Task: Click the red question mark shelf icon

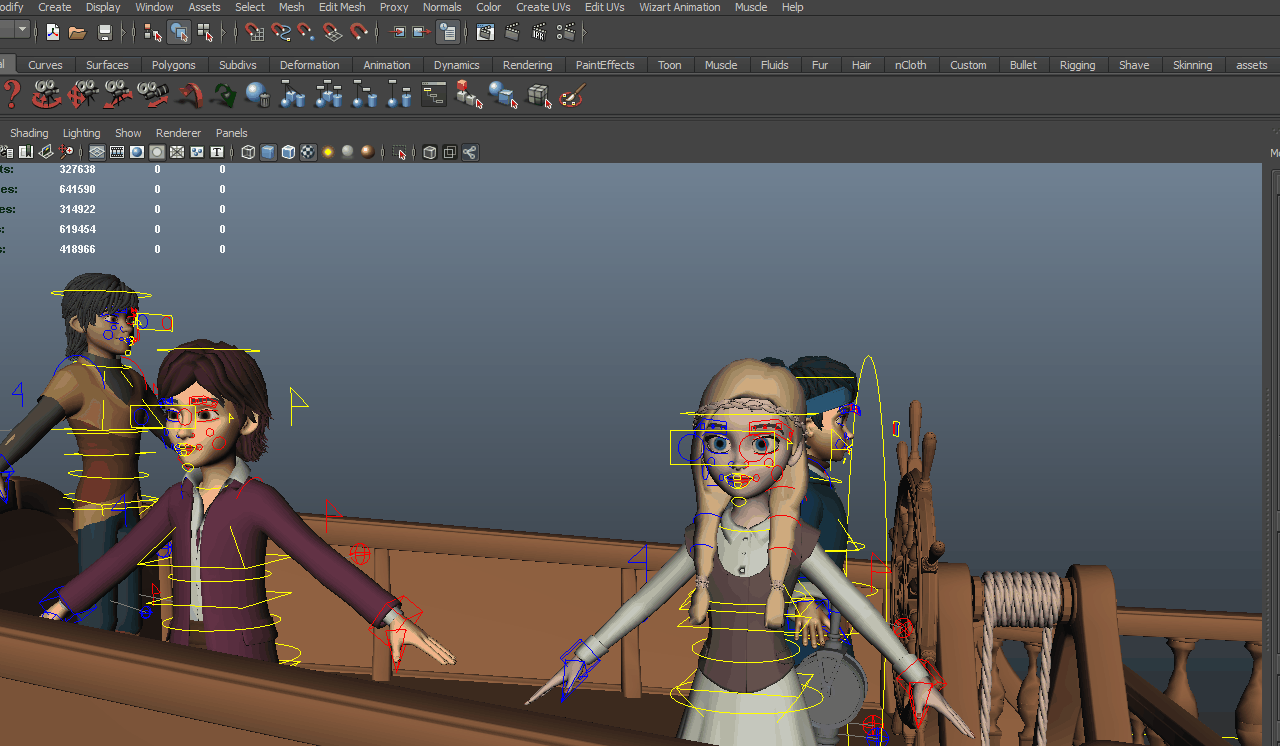Action: (12, 95)
